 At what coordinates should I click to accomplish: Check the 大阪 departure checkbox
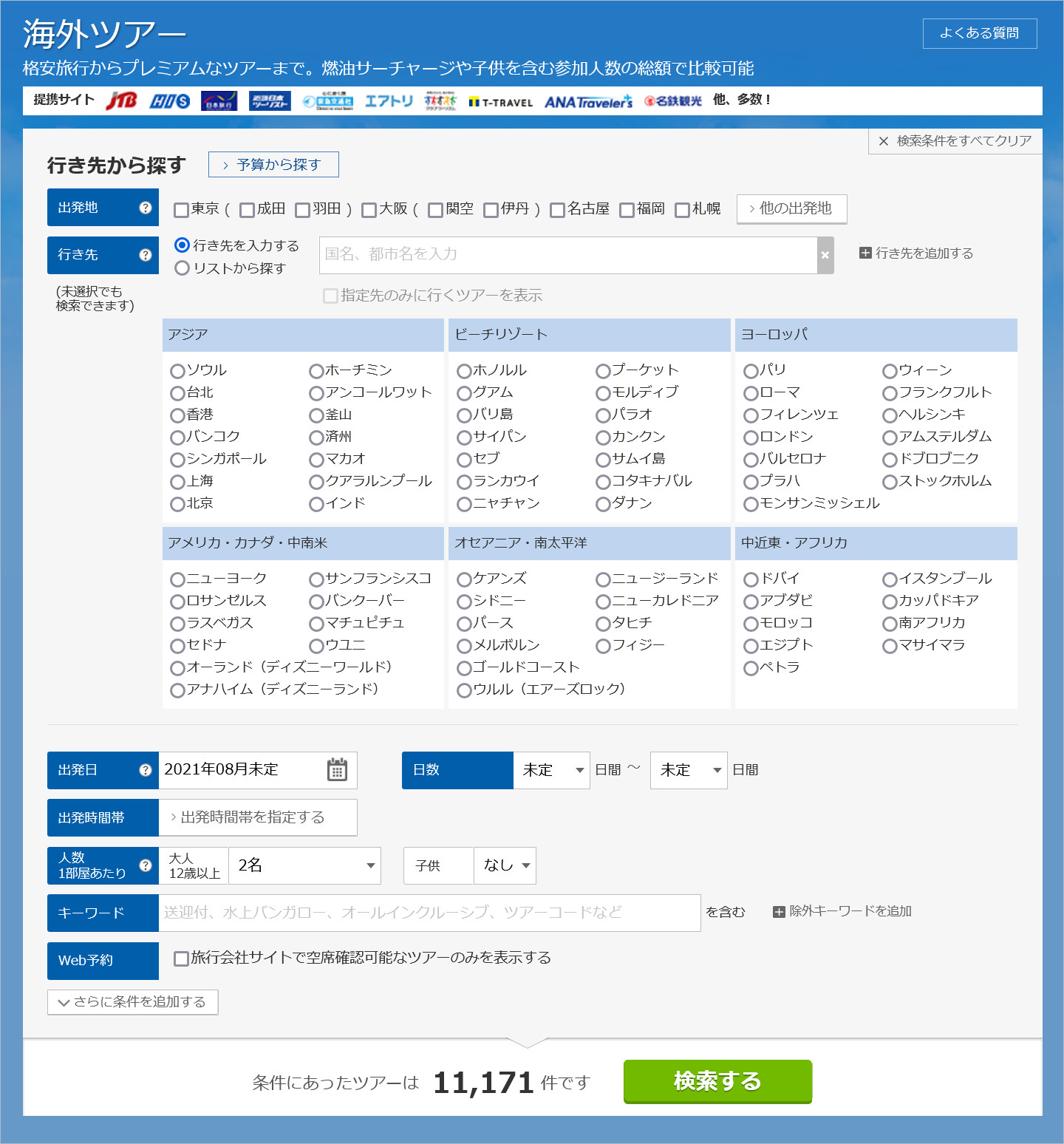click(369, 210)
